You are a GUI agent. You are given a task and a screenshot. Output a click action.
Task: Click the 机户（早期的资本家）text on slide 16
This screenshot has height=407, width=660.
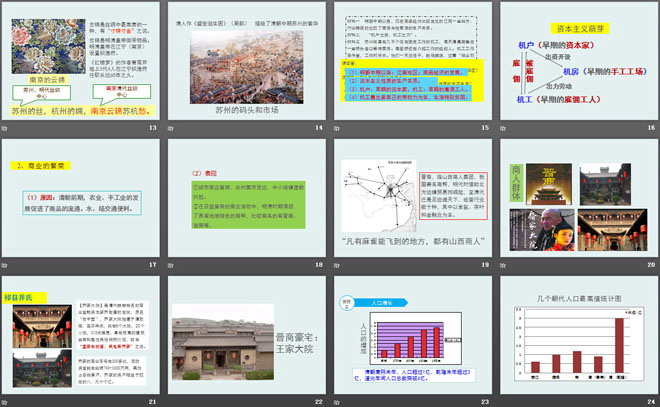point(563,45)
